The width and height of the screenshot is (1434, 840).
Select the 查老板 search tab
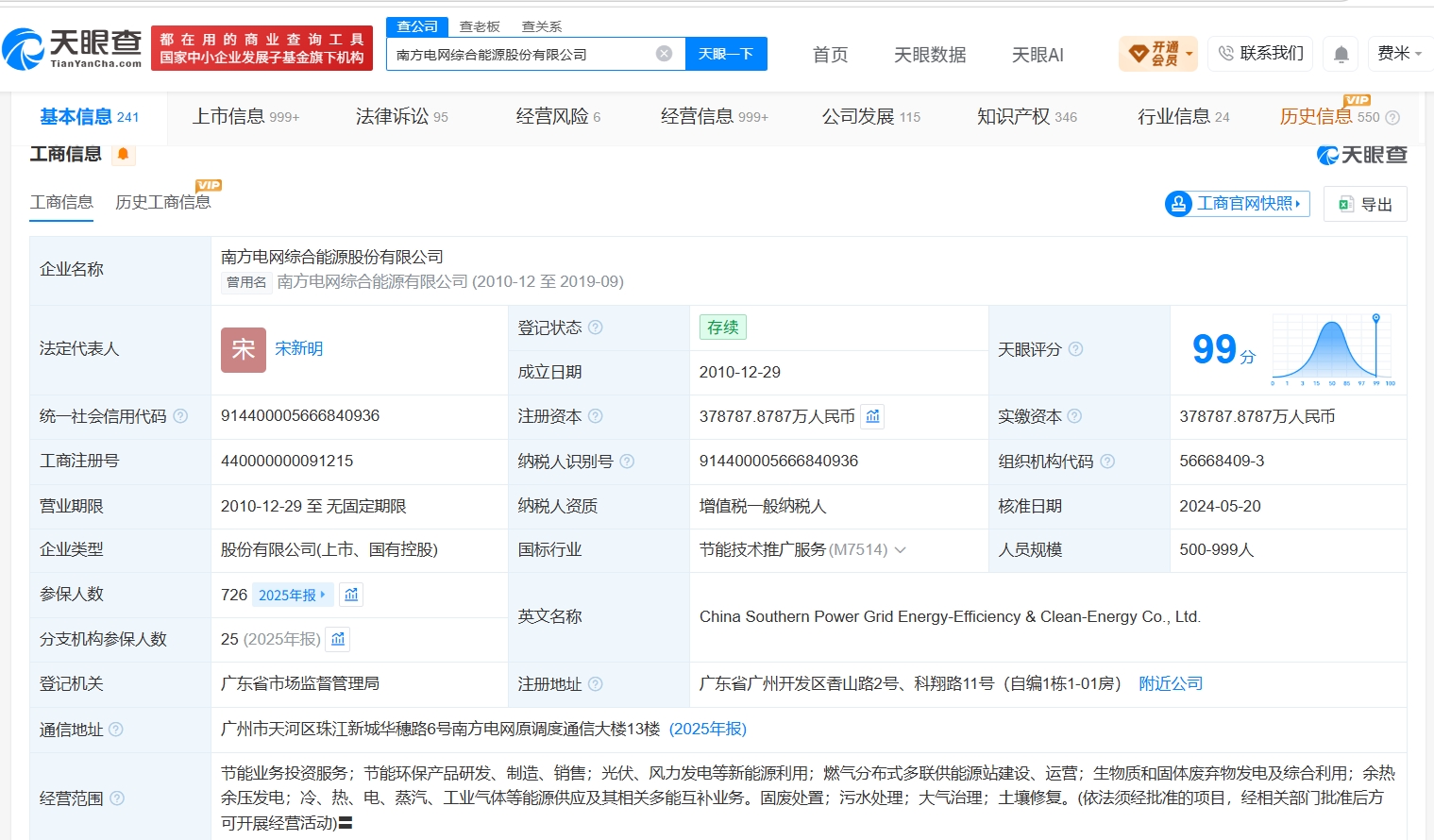coord(480,26)
